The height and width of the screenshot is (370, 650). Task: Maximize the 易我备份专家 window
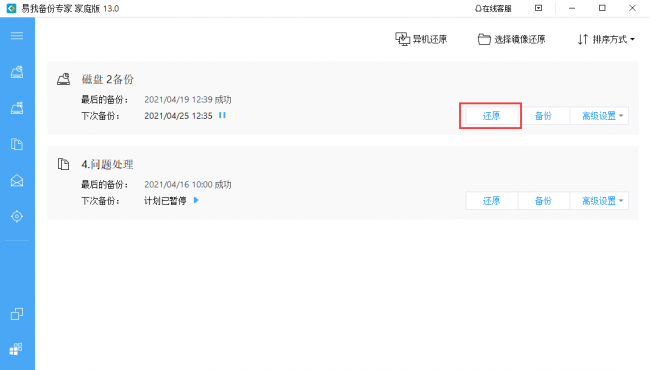[602, 8]
